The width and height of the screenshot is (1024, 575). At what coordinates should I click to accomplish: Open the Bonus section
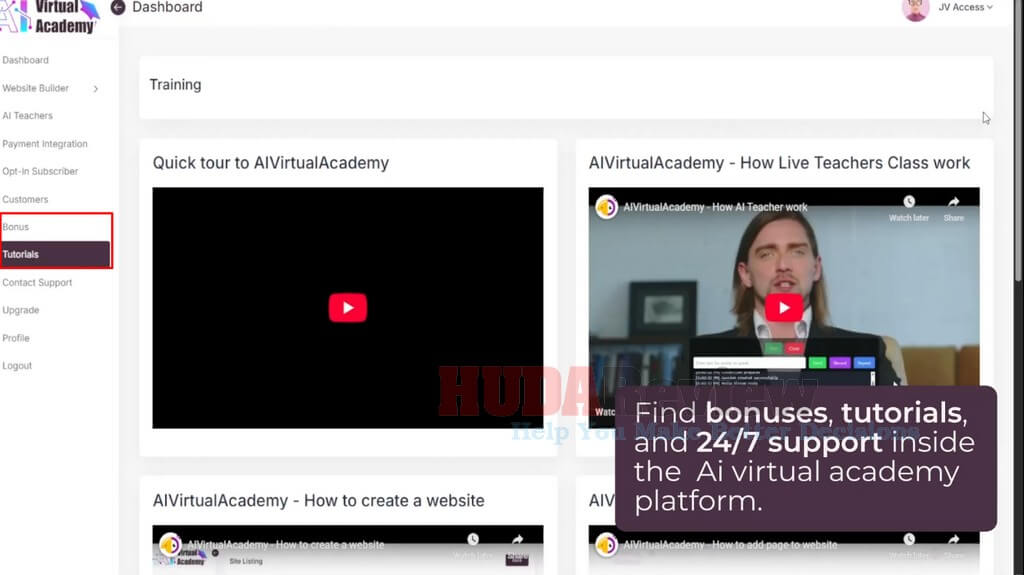(16, 227)
